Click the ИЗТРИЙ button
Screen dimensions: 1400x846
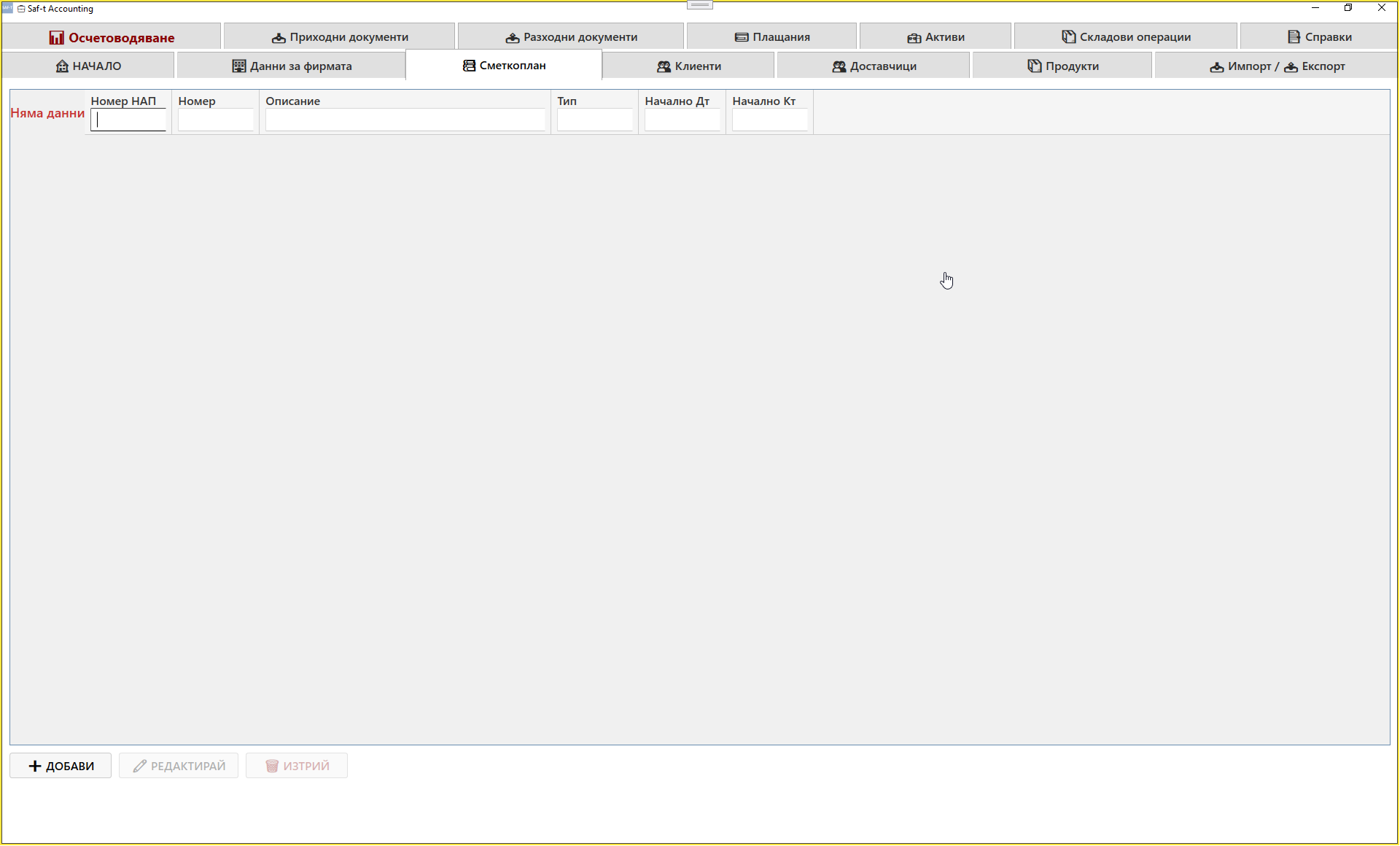[x=297, y=766]
